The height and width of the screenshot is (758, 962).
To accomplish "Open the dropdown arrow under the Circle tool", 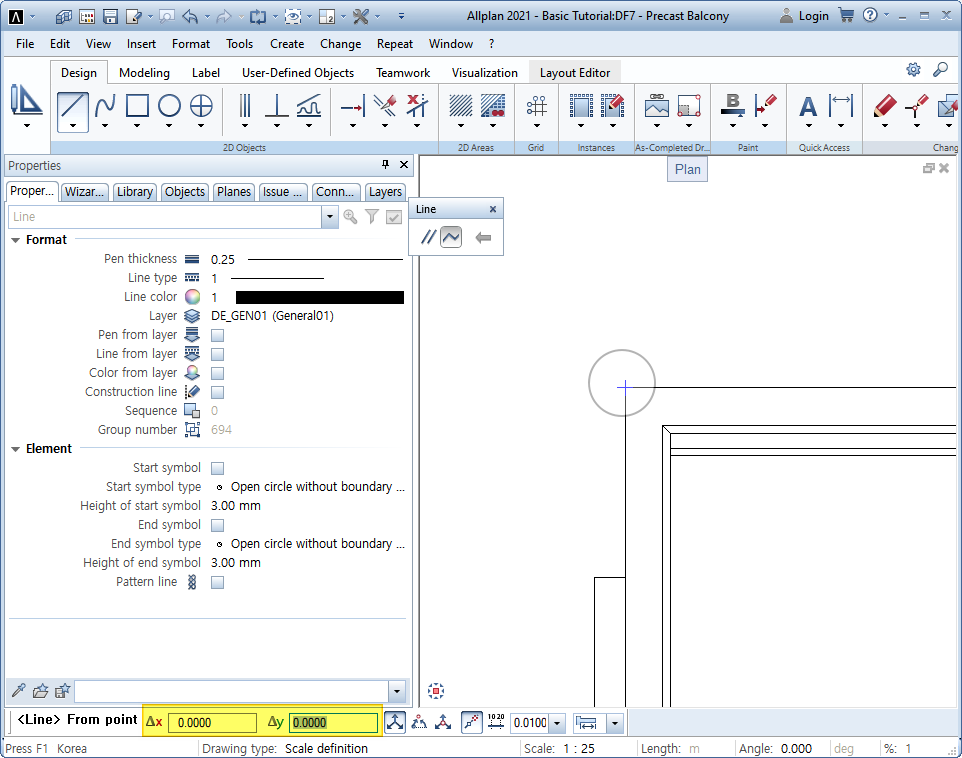I will pos(169,126).
